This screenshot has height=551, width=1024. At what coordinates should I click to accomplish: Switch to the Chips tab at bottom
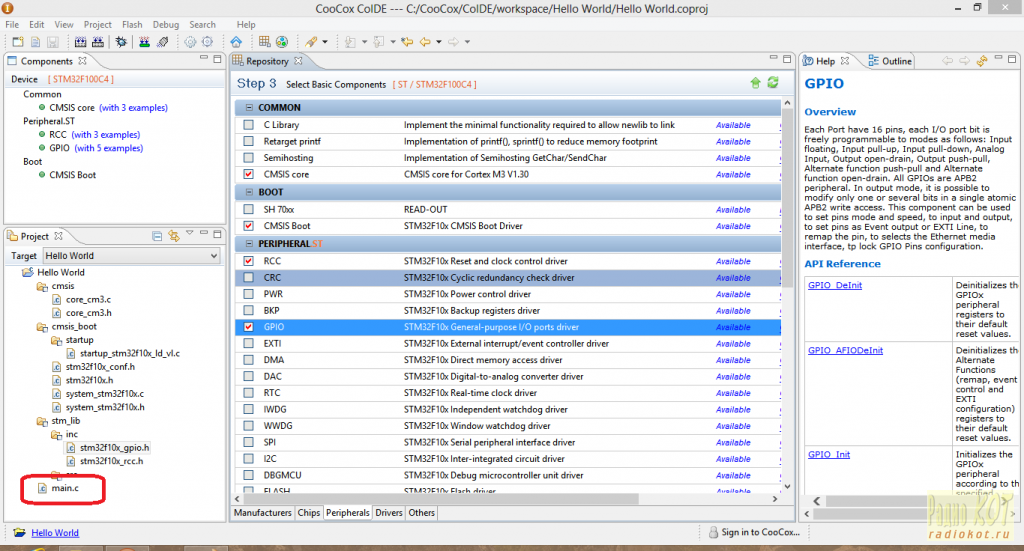309,512
